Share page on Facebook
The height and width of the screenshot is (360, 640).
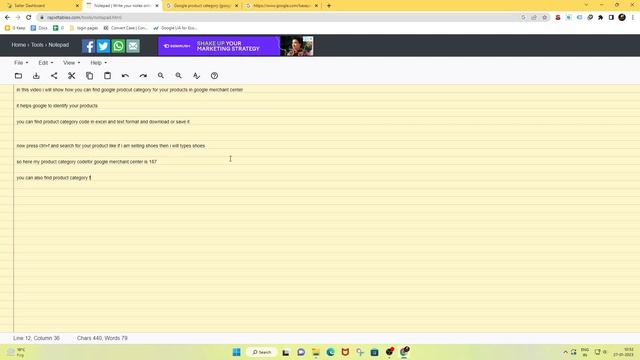[88, 46]
